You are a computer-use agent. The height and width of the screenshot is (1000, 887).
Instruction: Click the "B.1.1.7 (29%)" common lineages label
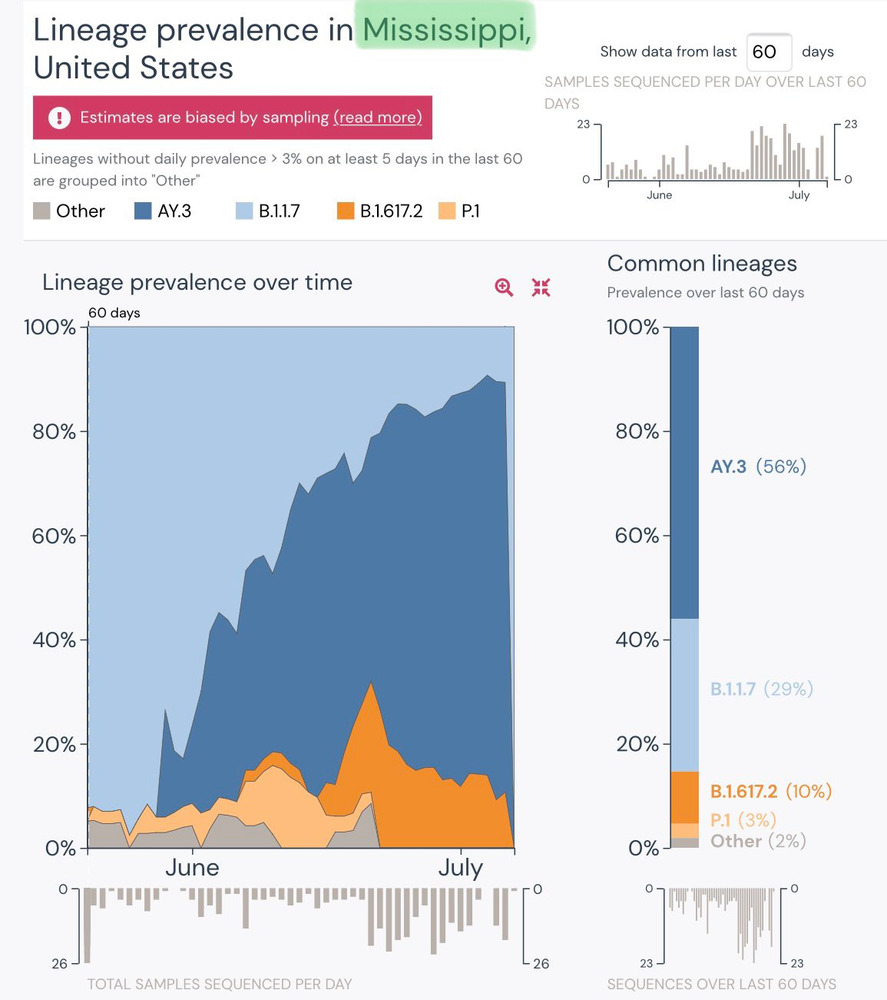[761, 689]
